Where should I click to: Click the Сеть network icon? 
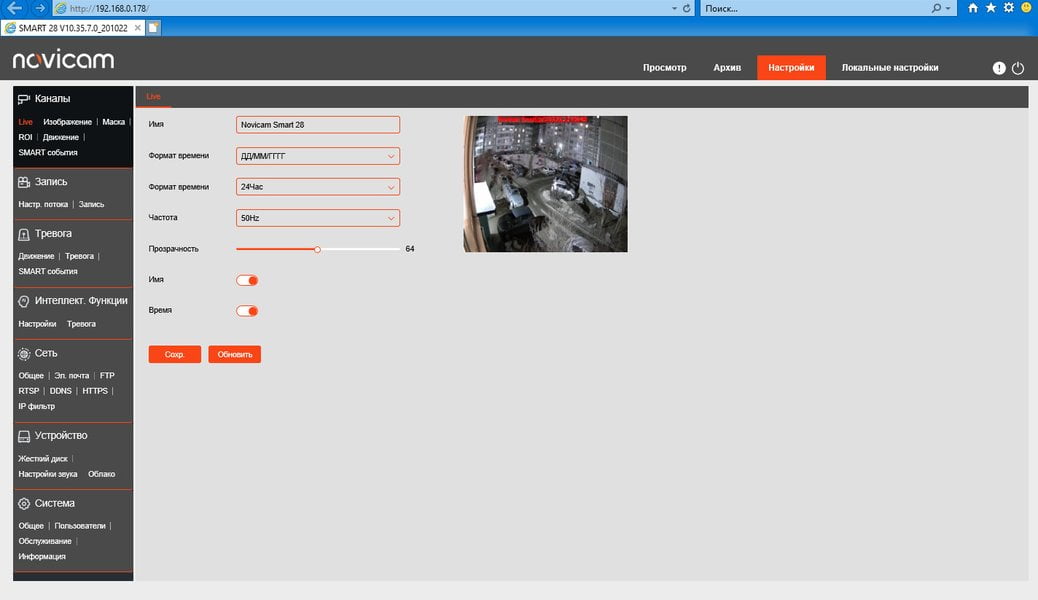(x=24, y=354)
